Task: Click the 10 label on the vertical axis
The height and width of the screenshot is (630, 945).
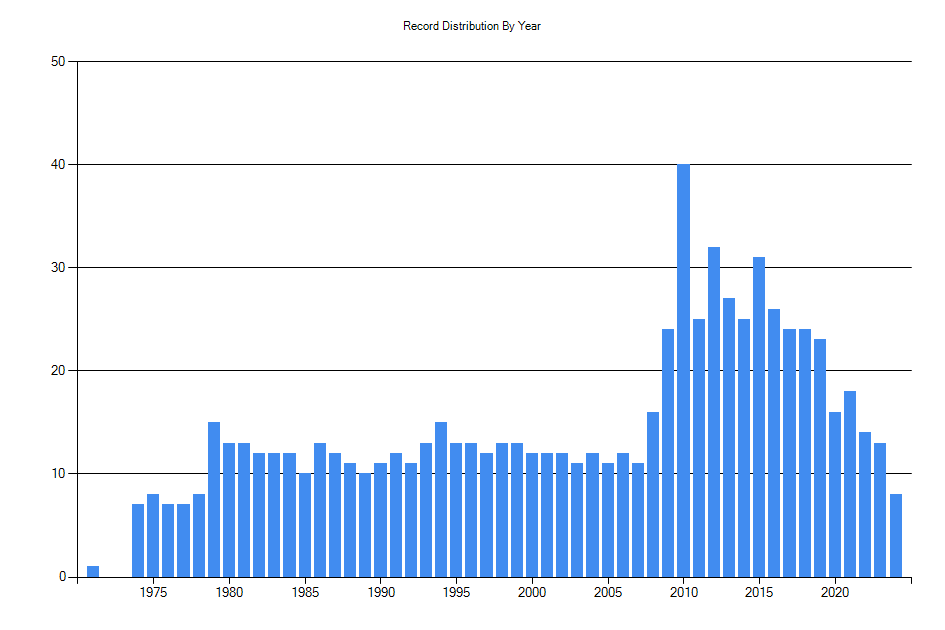Action: [x=56, y=472]
